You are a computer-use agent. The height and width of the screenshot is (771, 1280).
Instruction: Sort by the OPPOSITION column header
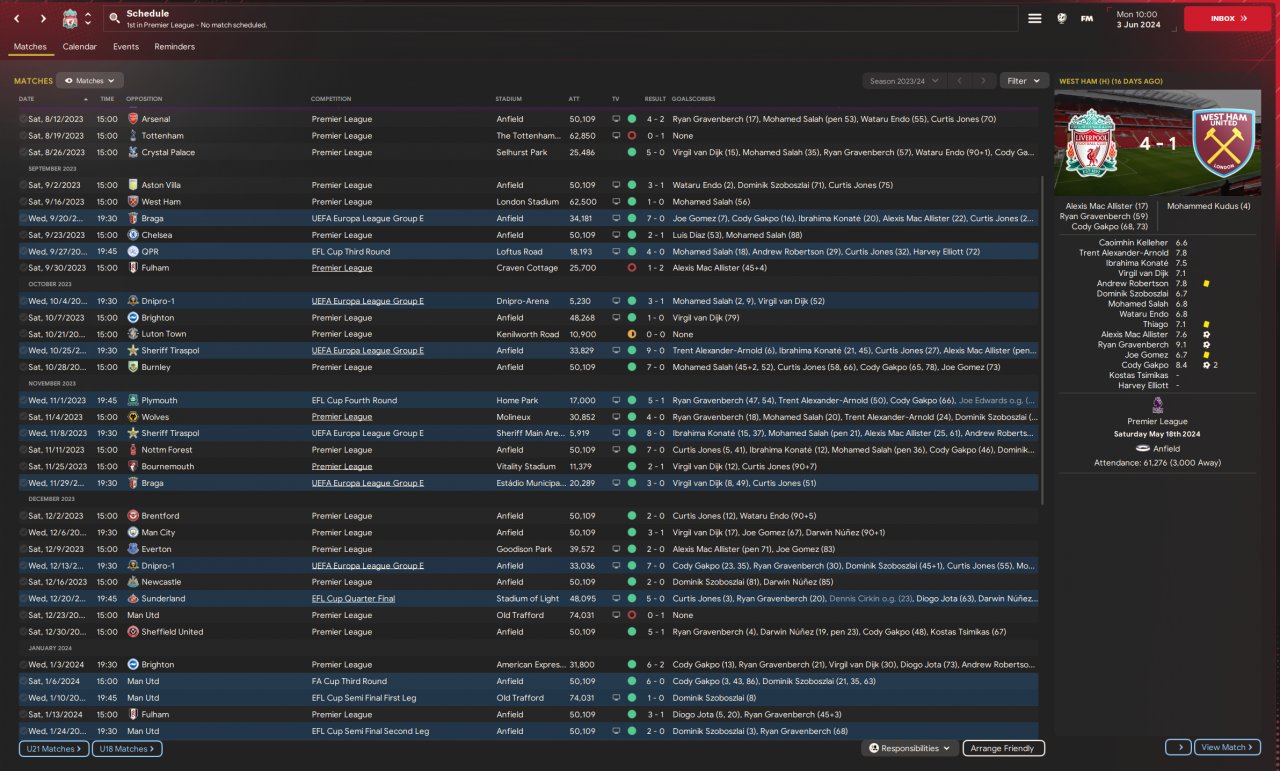click(x=144, y=99)
